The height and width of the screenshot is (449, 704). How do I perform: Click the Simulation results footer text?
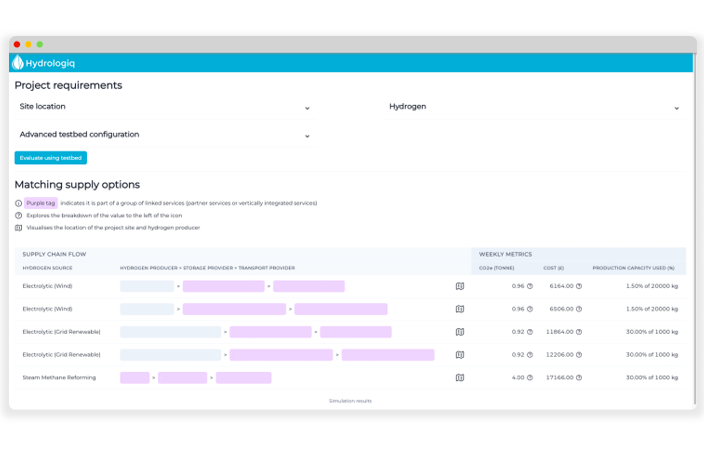350,401
